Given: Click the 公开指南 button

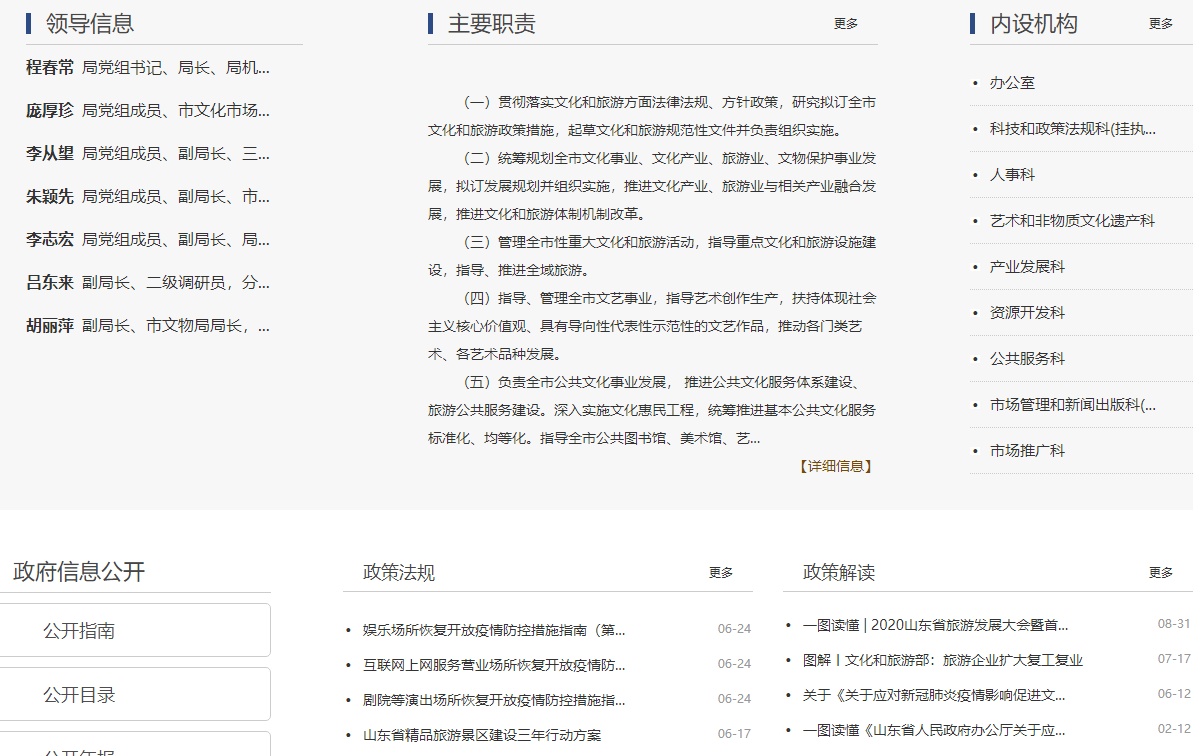Looking at the screenshot, I should click(x=134, y=631).
